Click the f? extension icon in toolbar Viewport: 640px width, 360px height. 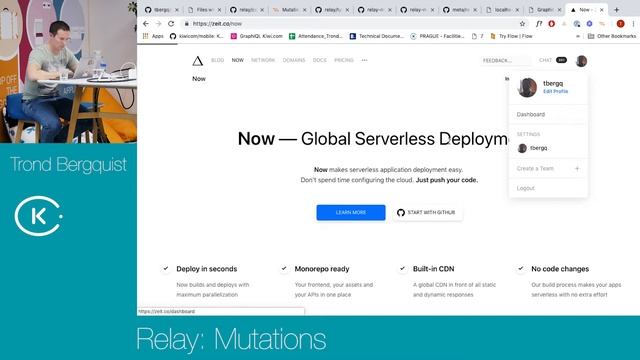[539, 24]
